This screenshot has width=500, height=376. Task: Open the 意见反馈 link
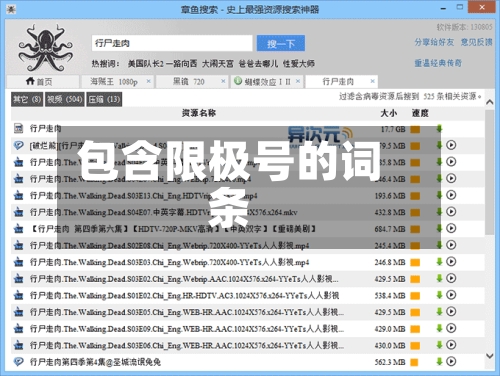(477, 42)
